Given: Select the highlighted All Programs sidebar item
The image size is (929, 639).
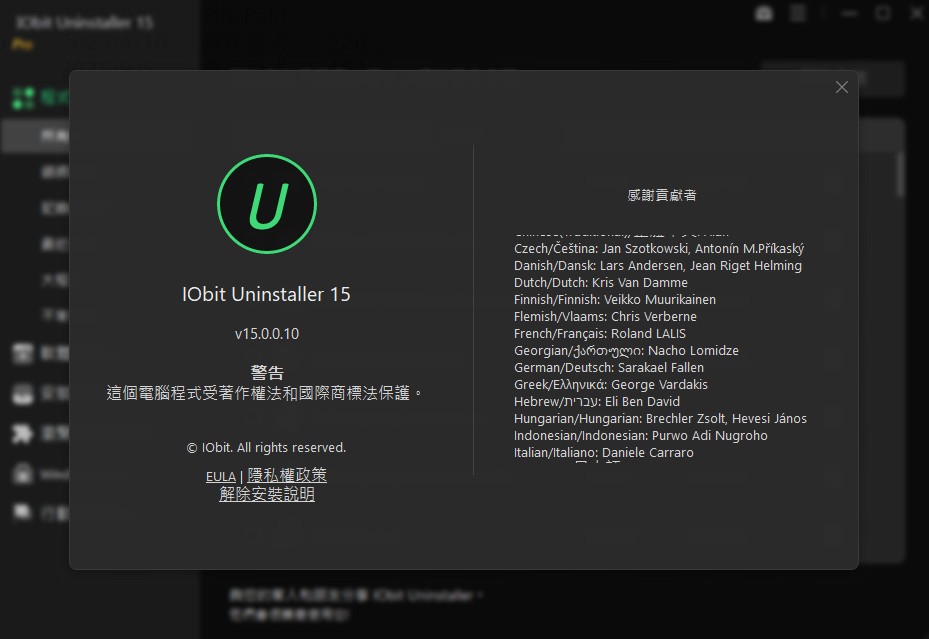Looking at the screenshot, I should (x=40, y=136).
